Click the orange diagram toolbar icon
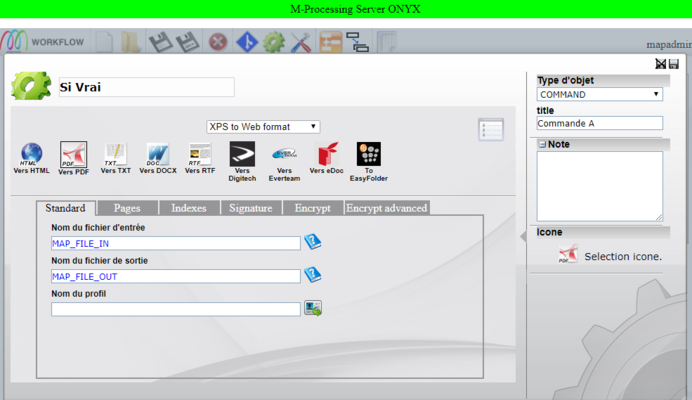This screenshot has width=692, height=400. (331, 42)
